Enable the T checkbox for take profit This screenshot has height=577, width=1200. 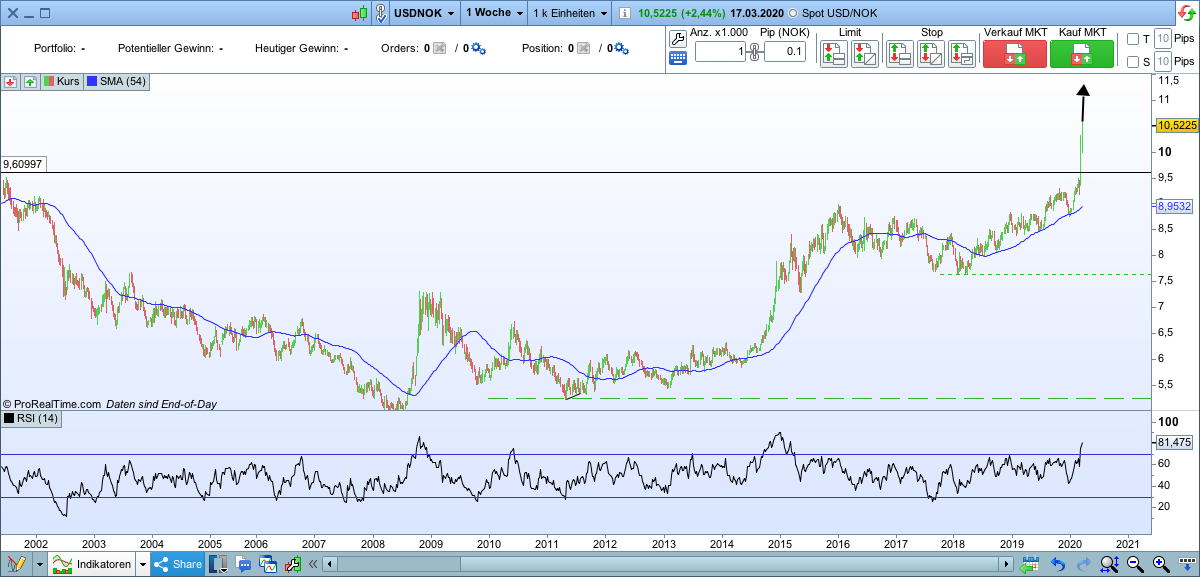point(1135,38)
